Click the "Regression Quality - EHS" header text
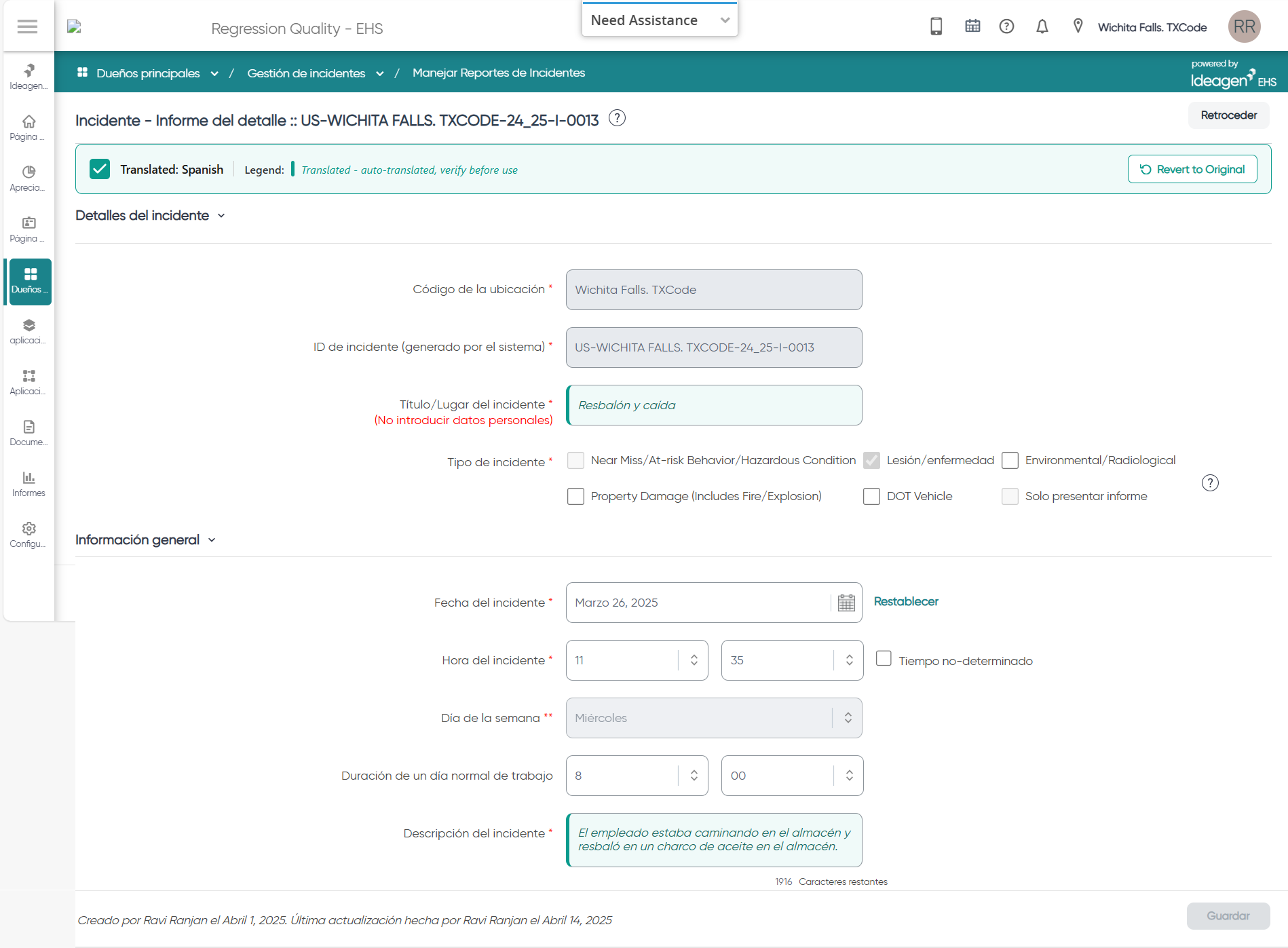1288x948 pixels. point(297,29)
